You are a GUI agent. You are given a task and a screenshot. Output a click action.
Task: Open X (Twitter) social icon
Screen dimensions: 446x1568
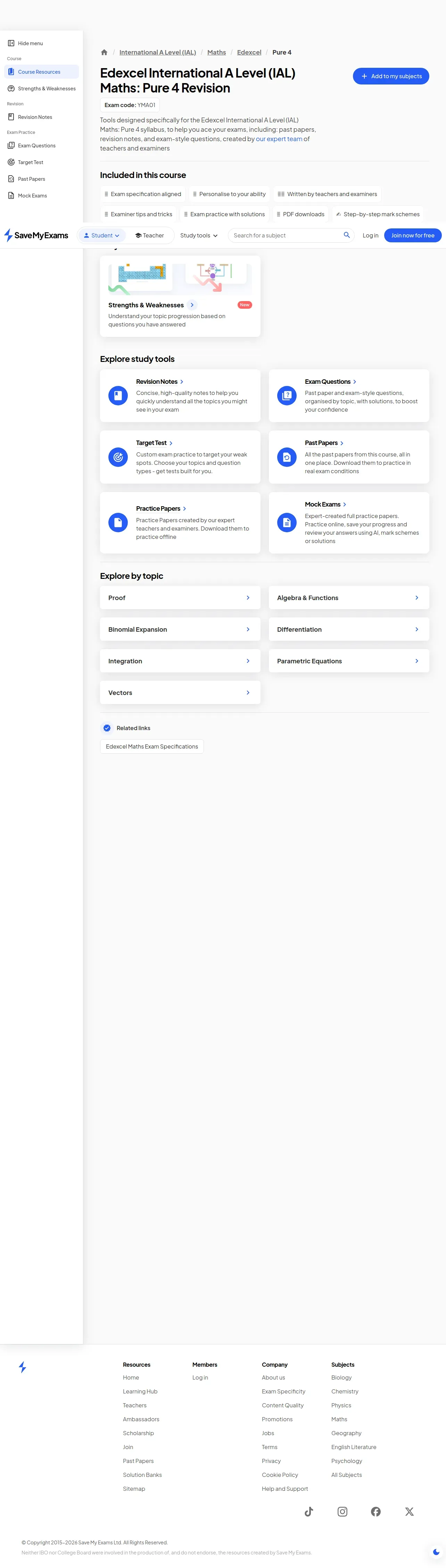click(410, 1511)
